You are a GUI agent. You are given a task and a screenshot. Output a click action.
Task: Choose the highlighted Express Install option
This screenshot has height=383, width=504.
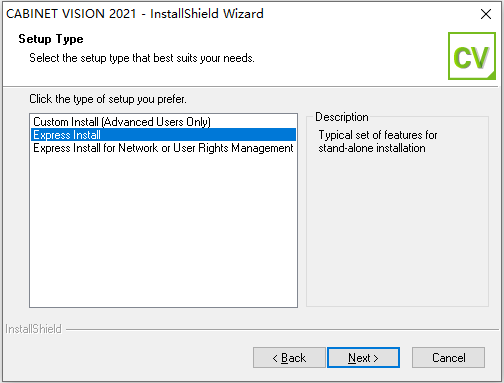point(163,135)
